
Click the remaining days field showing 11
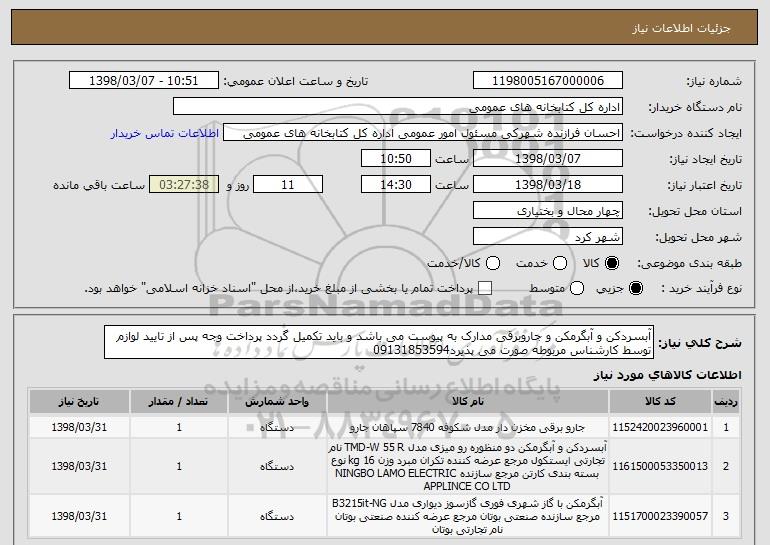(x=288, y=185)
